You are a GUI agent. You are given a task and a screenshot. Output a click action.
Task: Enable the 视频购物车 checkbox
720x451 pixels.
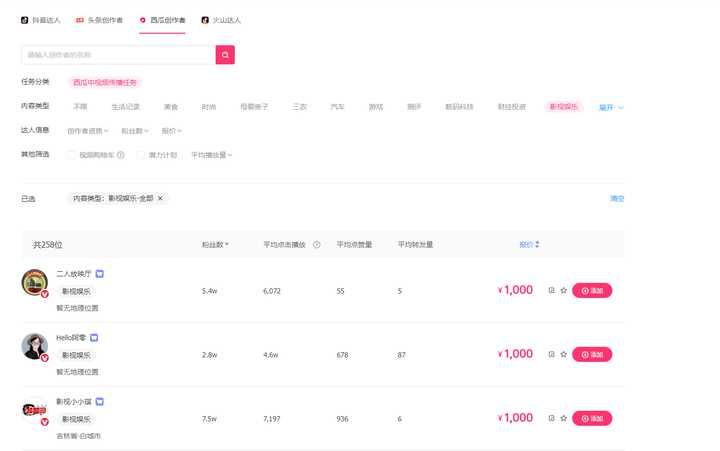point(71,155)
